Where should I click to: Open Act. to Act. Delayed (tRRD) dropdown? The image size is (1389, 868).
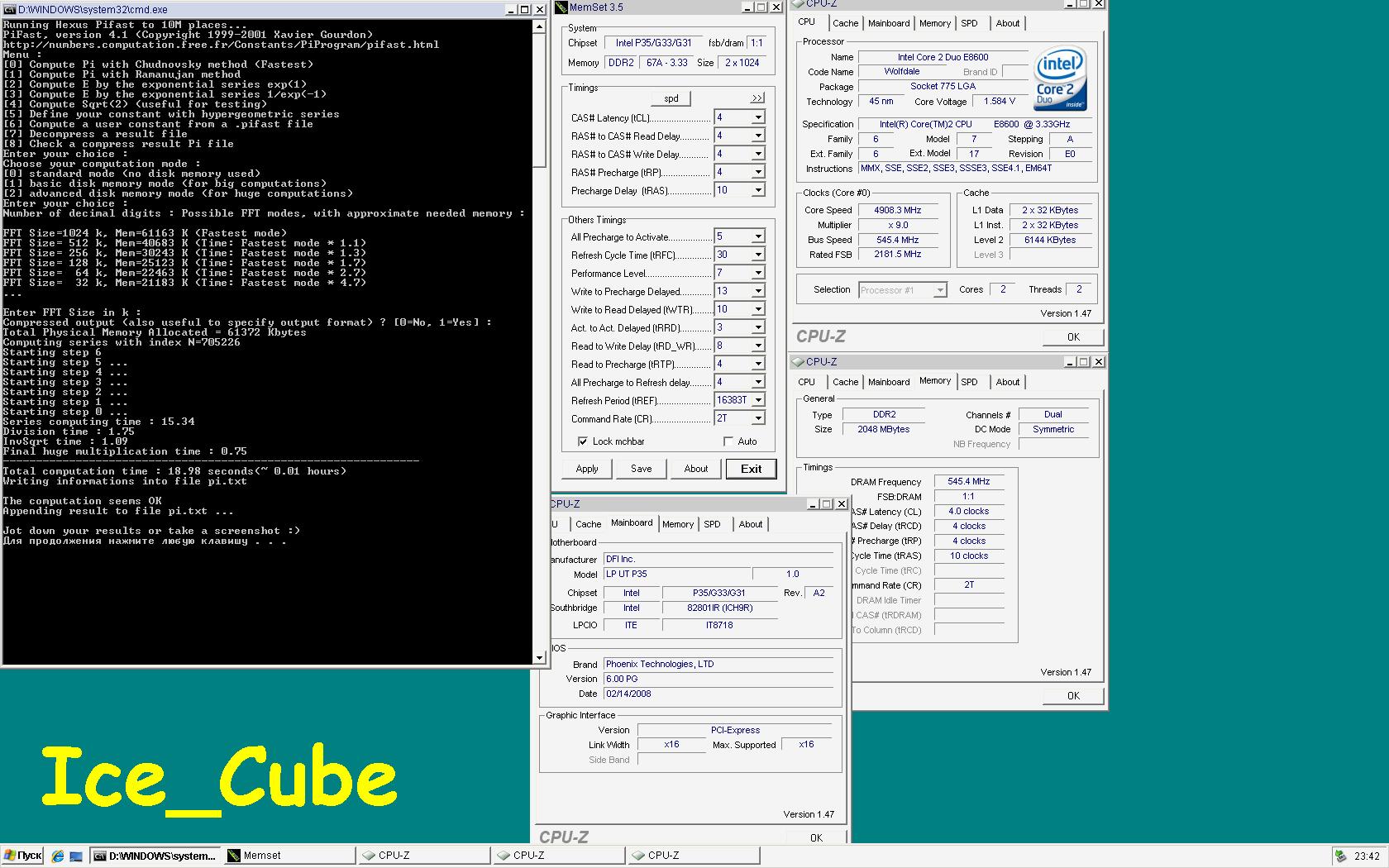coord(757,327)
